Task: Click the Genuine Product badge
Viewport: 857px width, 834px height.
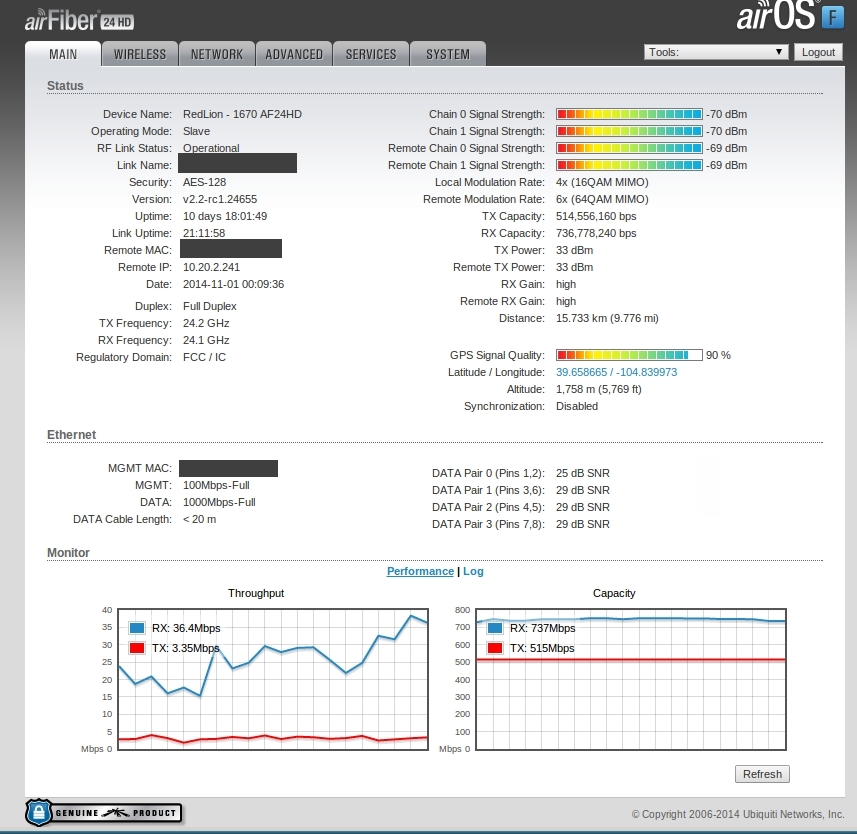Action: coord(103,812)
